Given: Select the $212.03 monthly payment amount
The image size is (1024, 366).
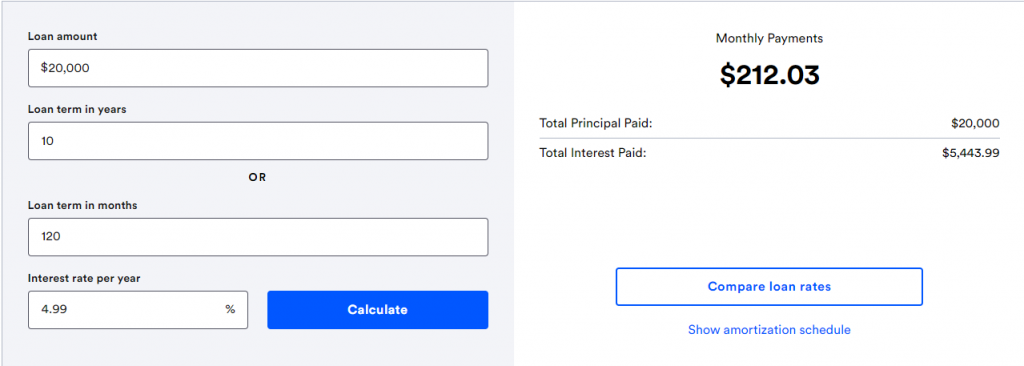Looking at the screenshot, I should [769, 75].
